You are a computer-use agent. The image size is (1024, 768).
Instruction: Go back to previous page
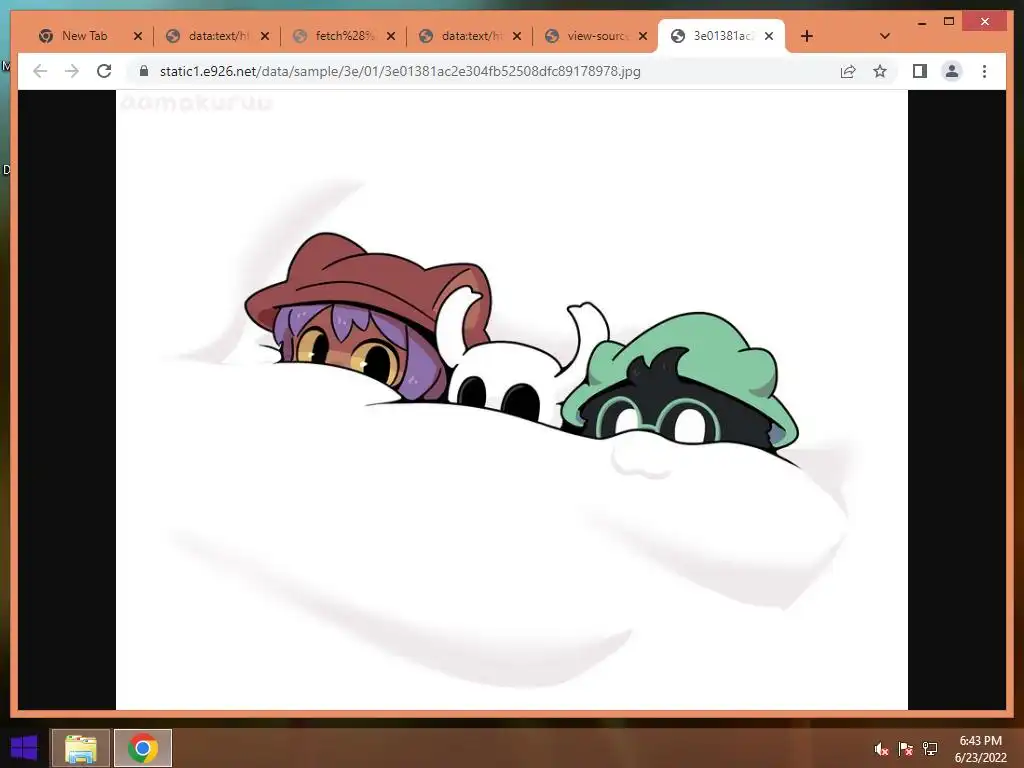pyautogui.click(x=40, y=71)
